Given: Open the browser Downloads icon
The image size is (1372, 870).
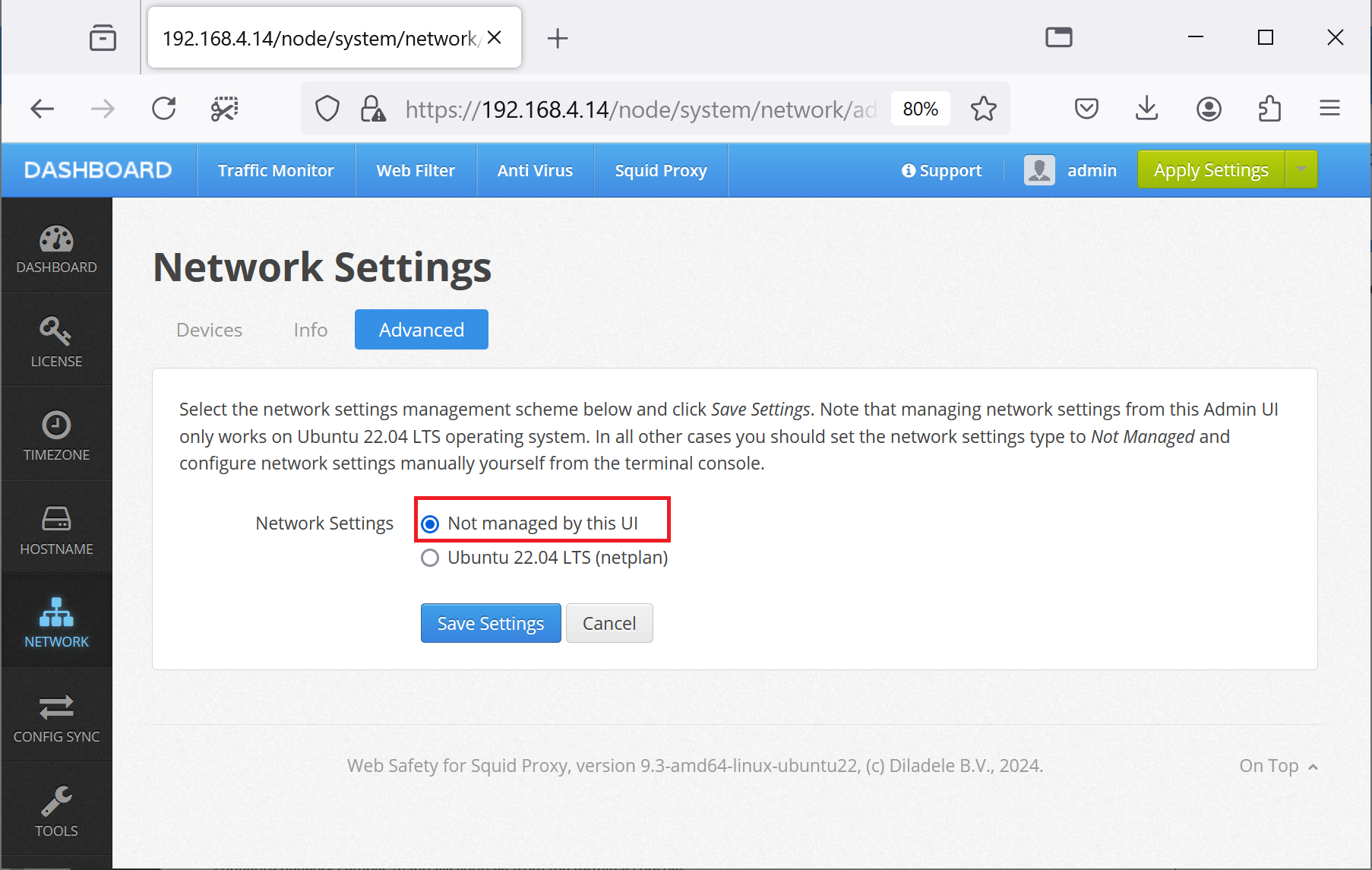Looking at the screenshot, I should [1147, 109].
